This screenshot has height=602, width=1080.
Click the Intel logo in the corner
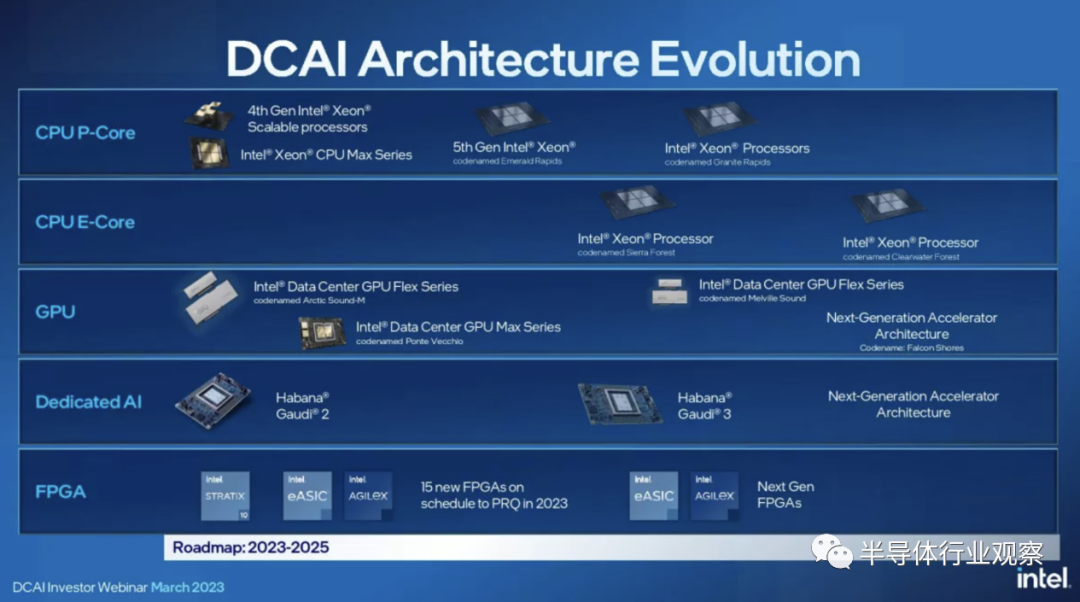[1043, 579]
